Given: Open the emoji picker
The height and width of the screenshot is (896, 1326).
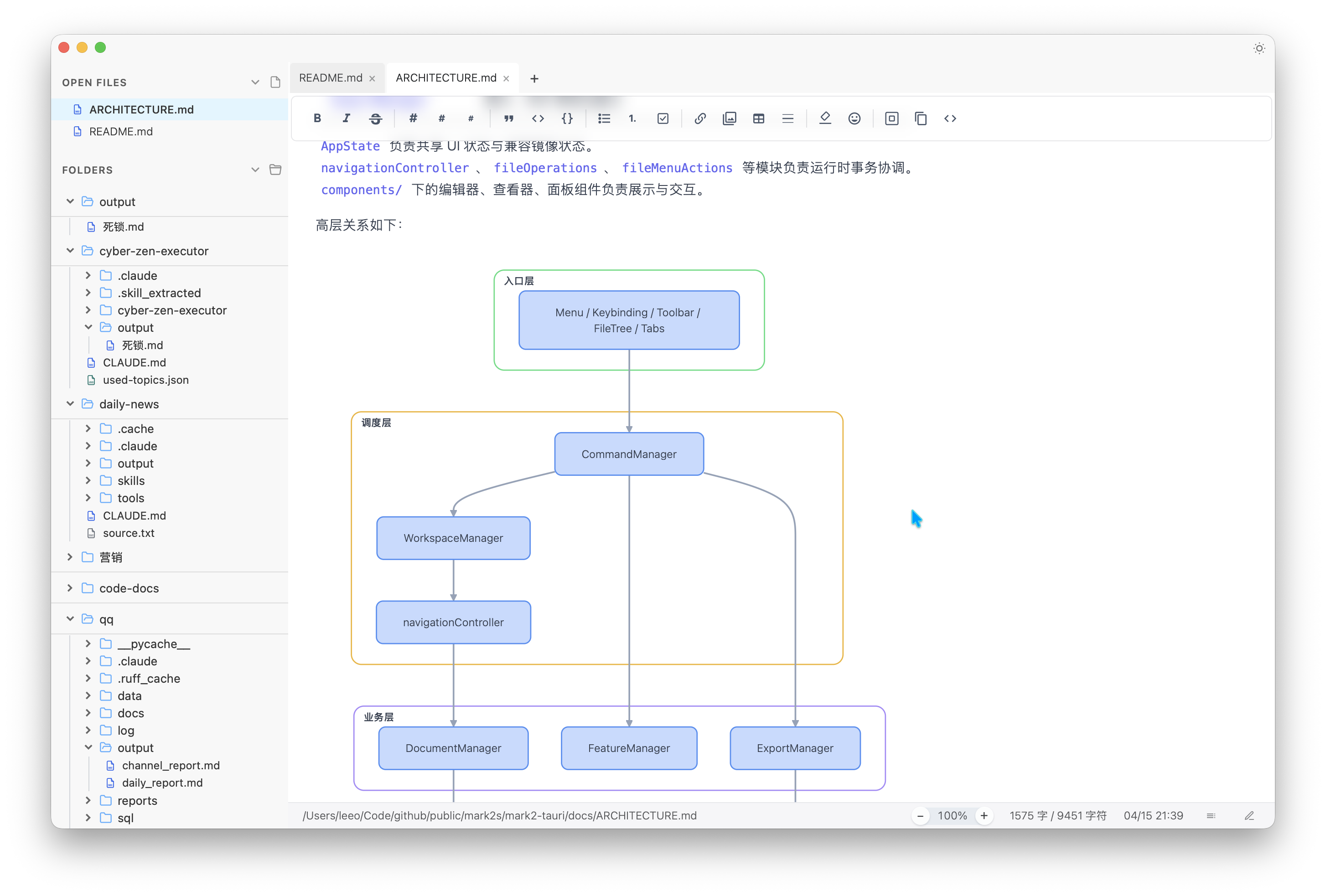Looking at the screenshot, I should point(854,118).
